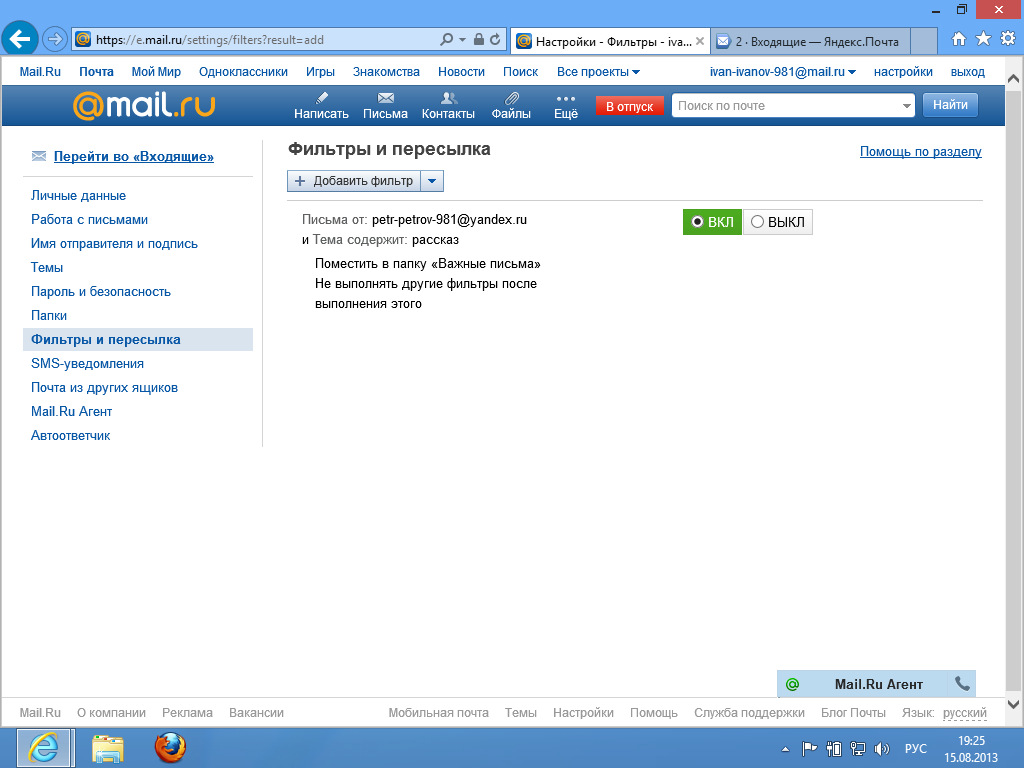
Task: Click the page scrollbar up arrow
Action: (x=1013, y=78)
